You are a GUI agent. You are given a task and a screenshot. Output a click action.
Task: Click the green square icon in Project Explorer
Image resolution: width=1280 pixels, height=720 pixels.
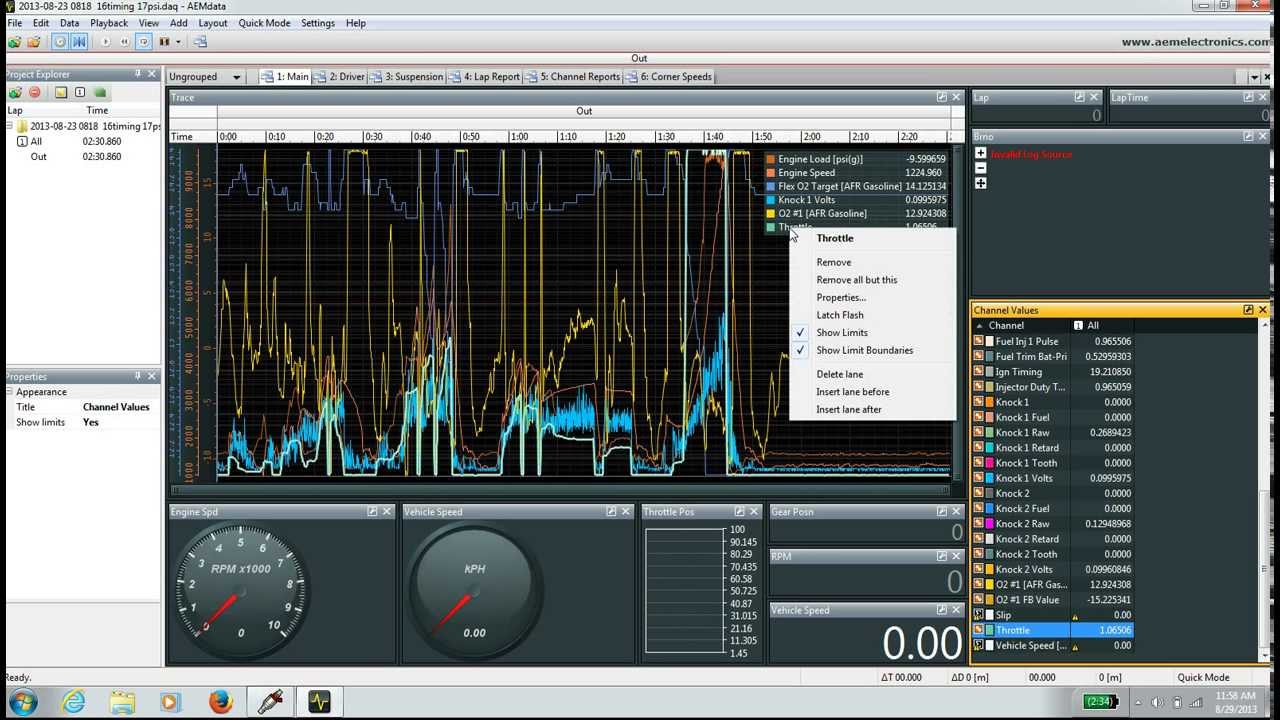click(100, 93)
